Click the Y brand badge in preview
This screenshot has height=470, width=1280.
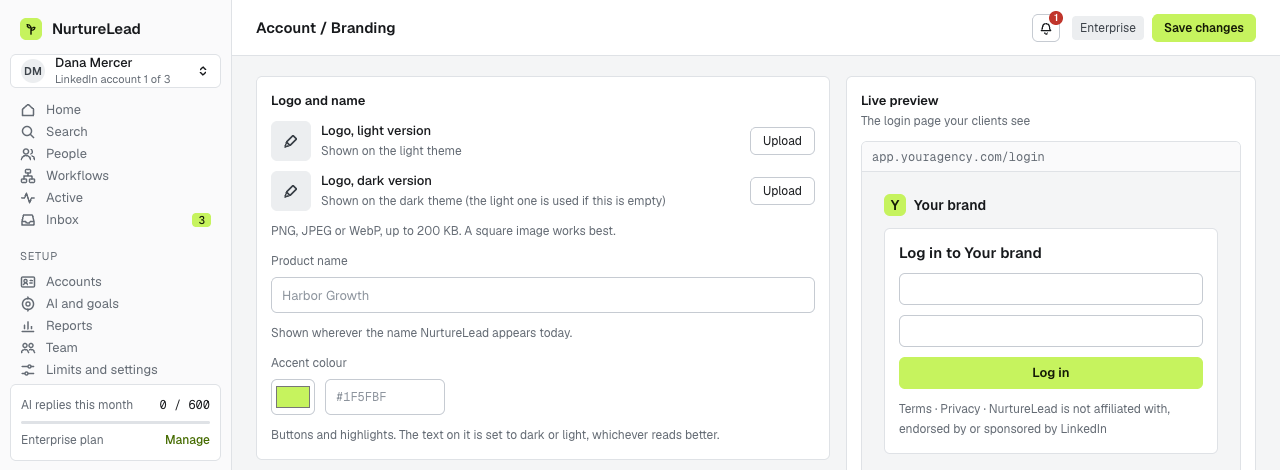click(895, 205)
